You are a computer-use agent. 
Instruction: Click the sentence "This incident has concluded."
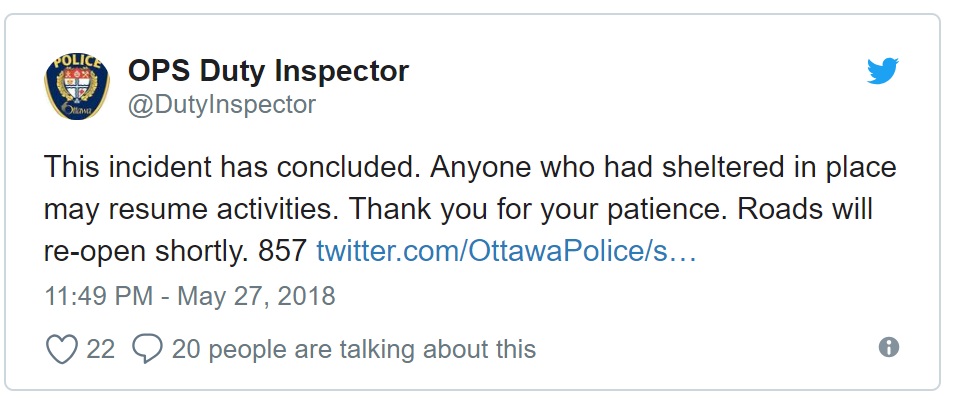pyautogui.click(x=233, y=167)
